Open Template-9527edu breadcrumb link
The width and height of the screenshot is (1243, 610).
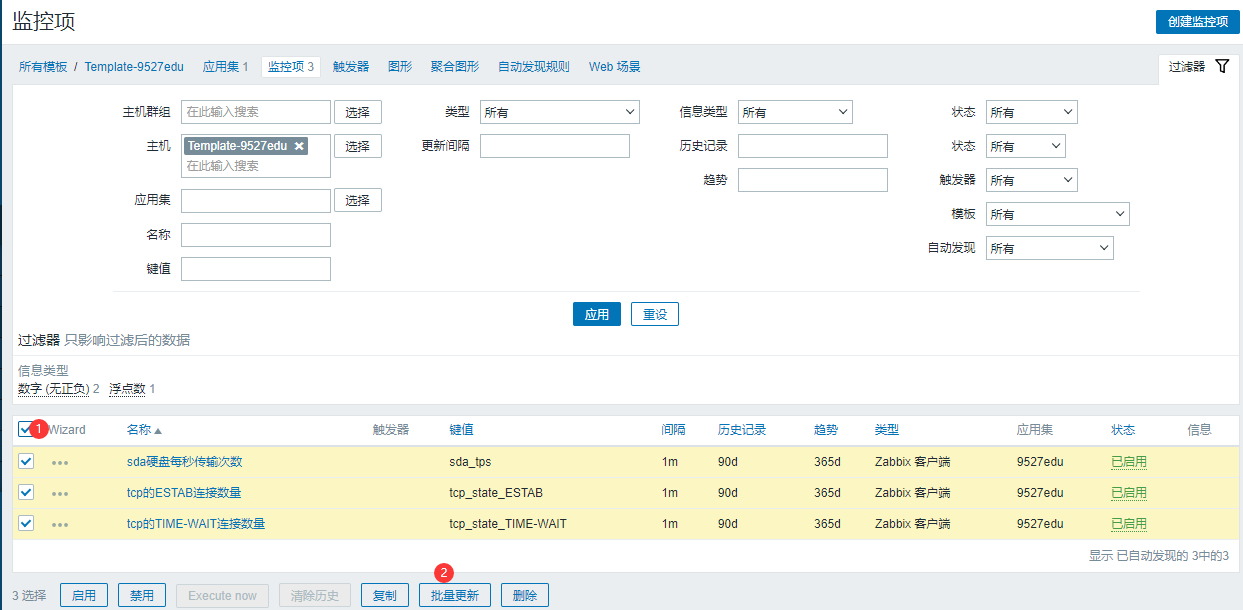pos(134,67)
